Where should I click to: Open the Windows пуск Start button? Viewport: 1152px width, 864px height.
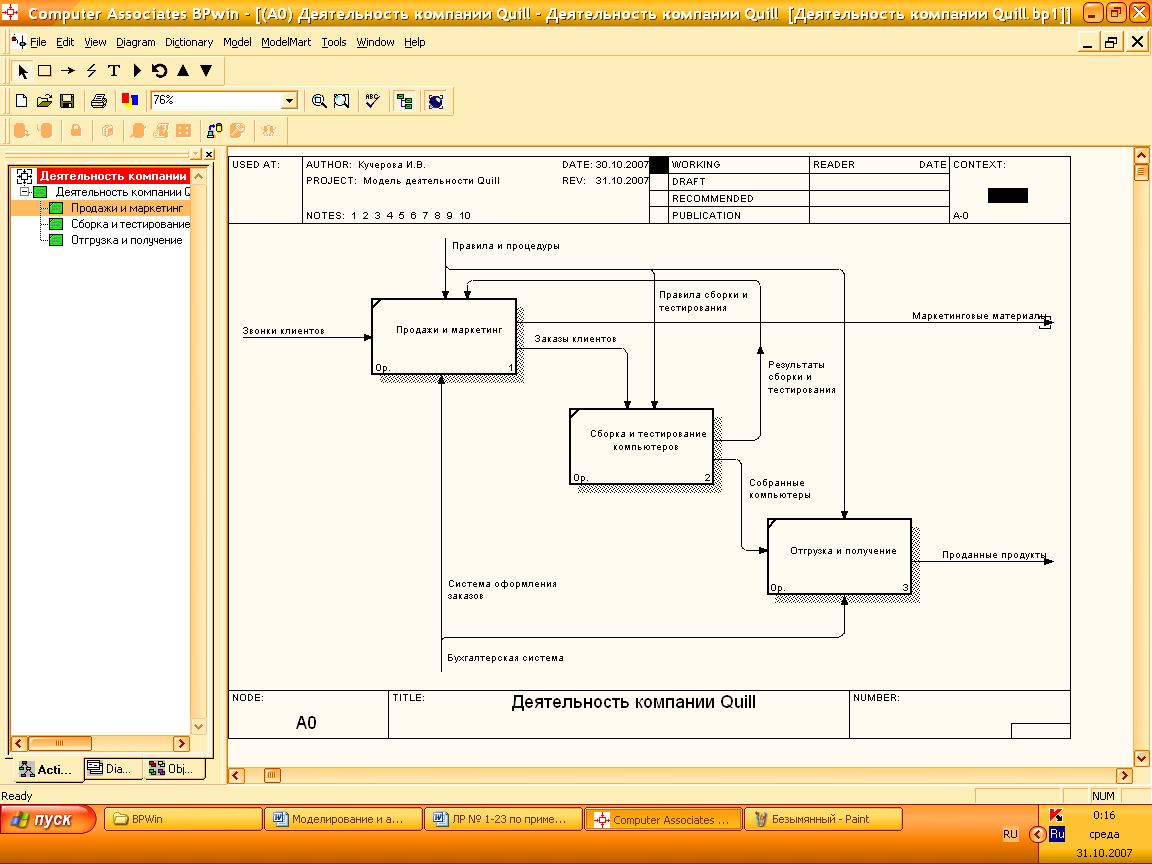(48, 819)
